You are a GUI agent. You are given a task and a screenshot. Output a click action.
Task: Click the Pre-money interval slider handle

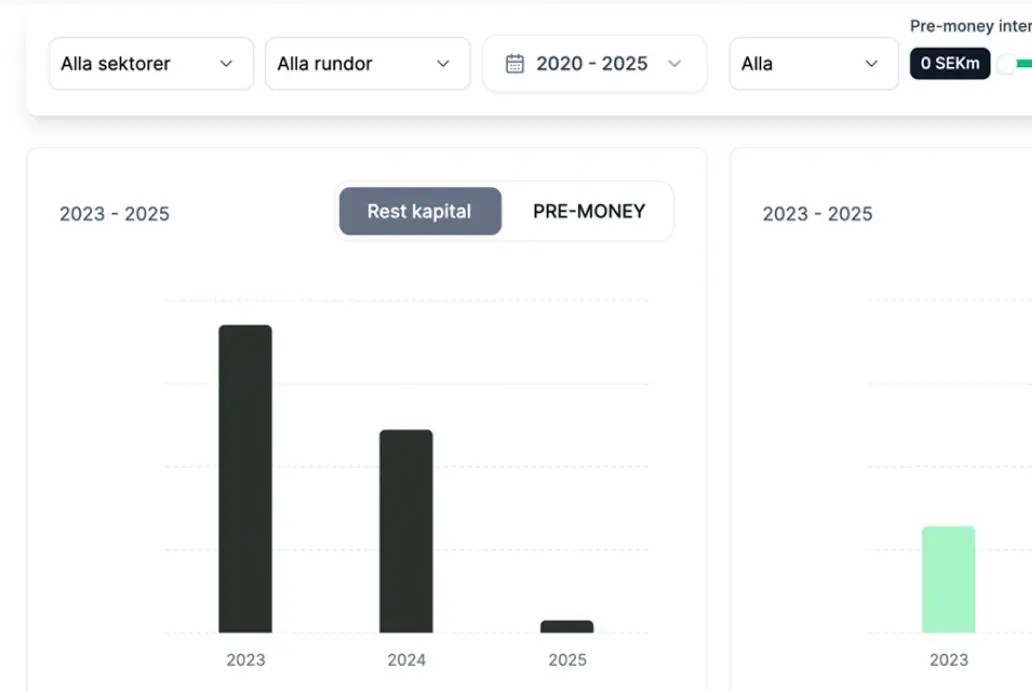coord(1006,64)
